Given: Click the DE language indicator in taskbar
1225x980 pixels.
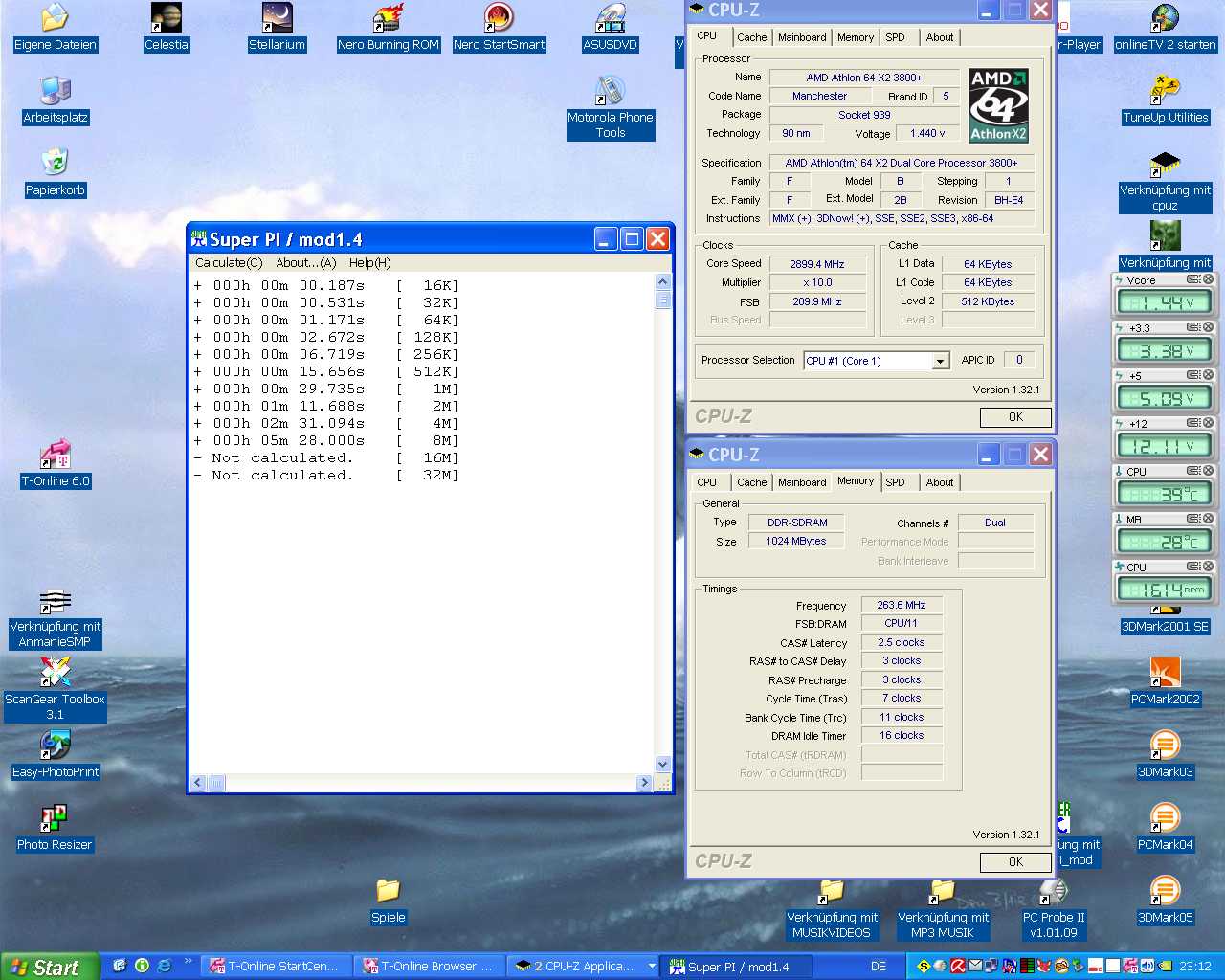Looking at the screenshot, I should (879, 967).
